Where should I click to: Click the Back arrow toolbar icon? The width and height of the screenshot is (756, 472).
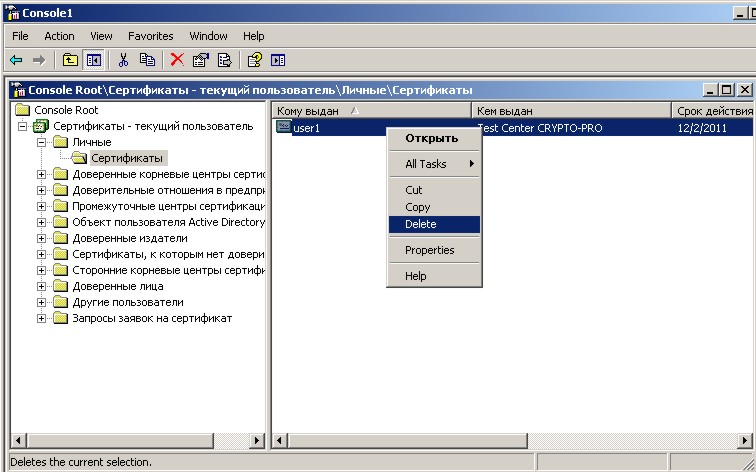tap(16, 60)
